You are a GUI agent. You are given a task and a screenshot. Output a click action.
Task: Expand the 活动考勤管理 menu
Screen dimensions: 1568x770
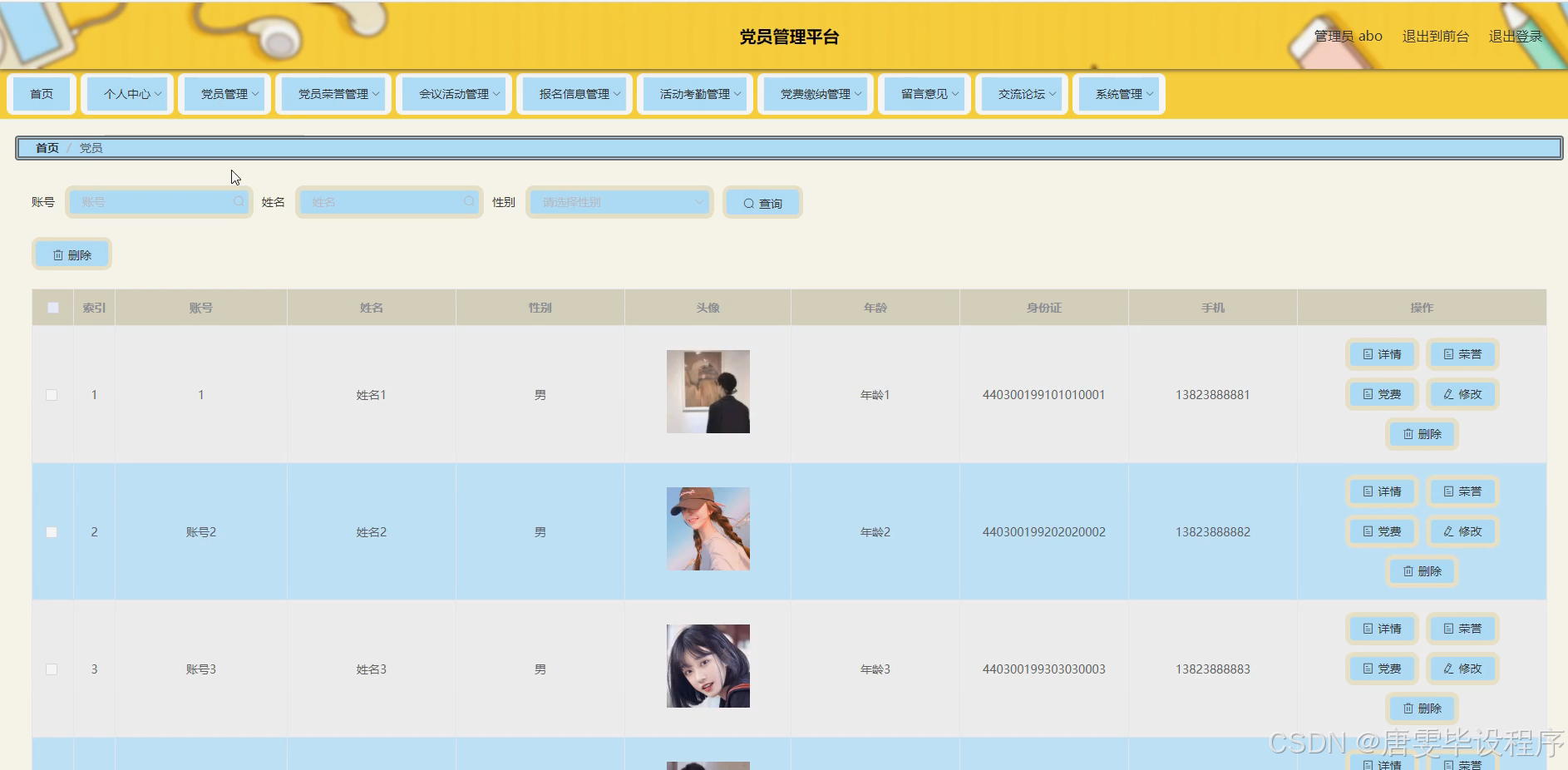695,94
